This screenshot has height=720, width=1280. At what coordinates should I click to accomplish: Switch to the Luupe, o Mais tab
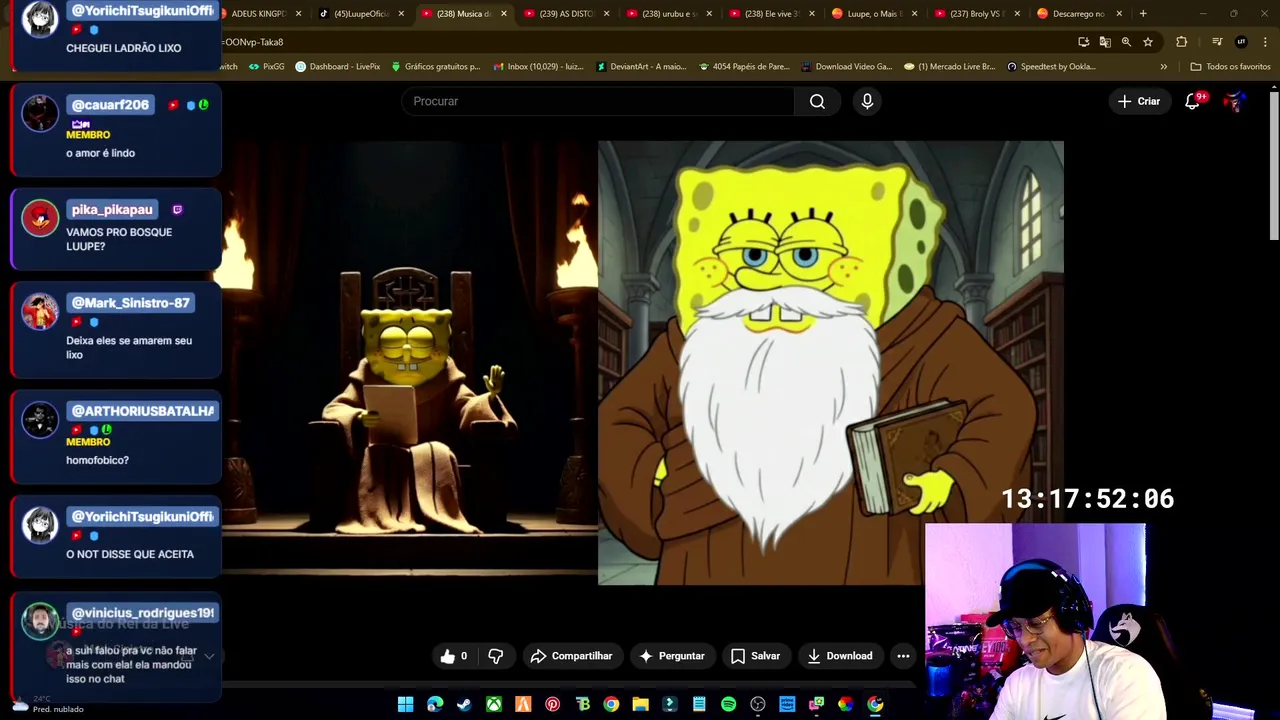873,14
